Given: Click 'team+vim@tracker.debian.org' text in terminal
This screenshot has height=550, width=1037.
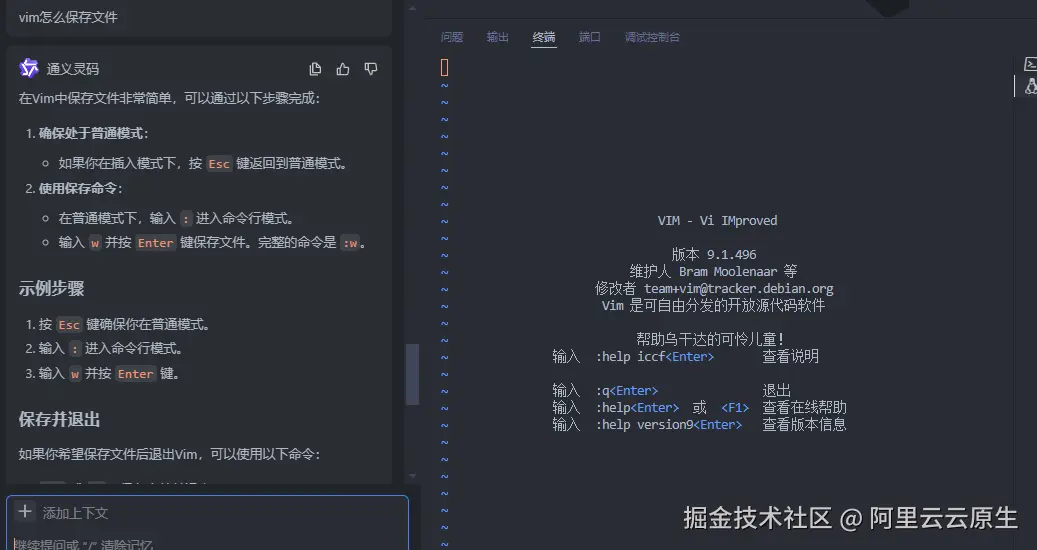Looking at the screenshot, I should pyautogui.click(x=739, y=289).
